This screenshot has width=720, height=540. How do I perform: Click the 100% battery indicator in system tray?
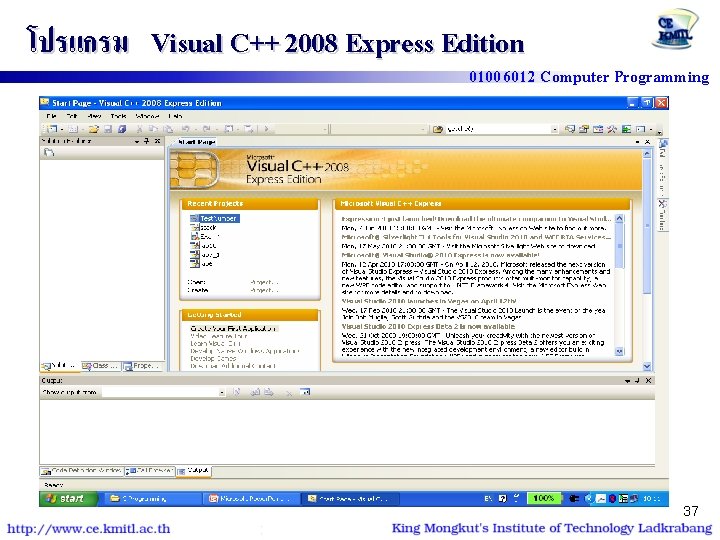pyautogui.click(x=544, y=498)
